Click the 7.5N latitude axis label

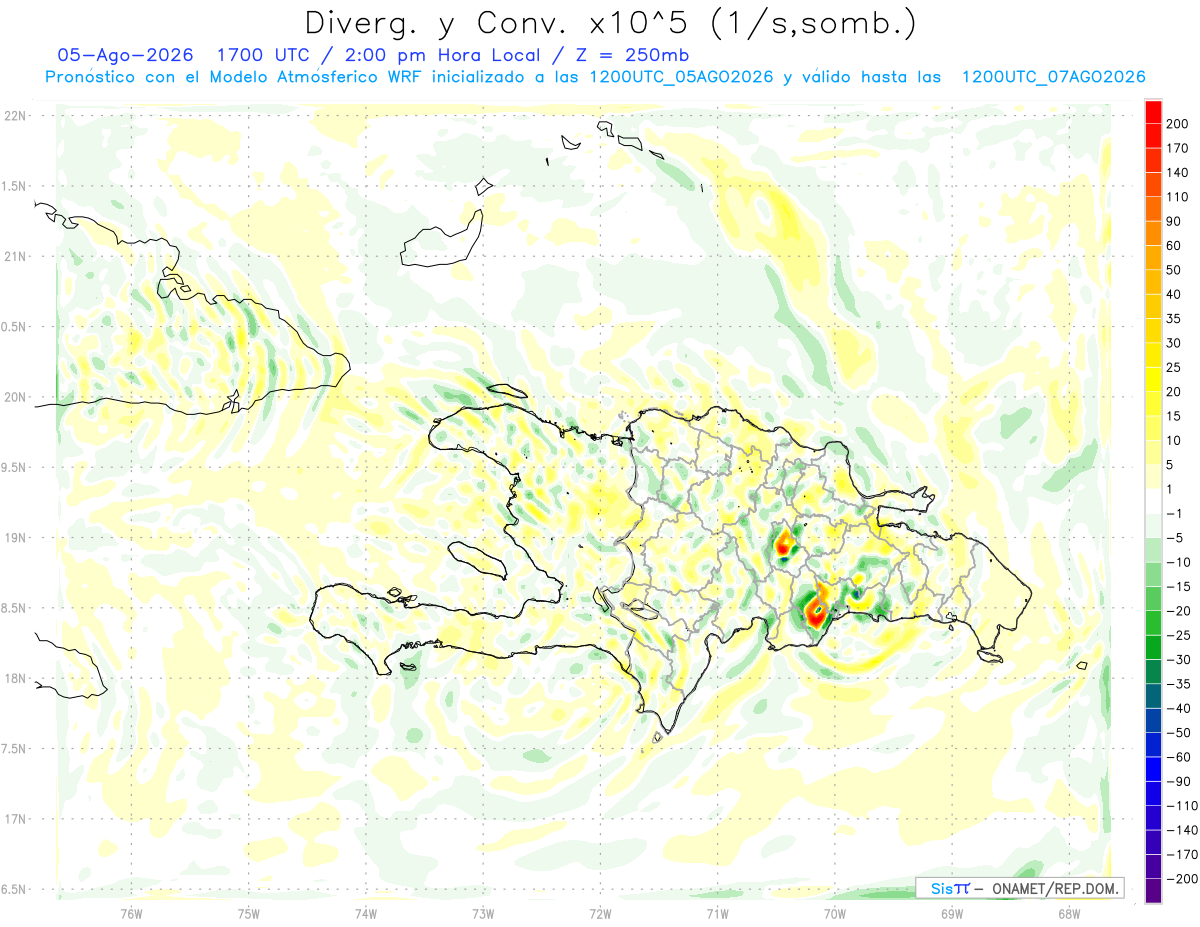[x=14, y=749]
